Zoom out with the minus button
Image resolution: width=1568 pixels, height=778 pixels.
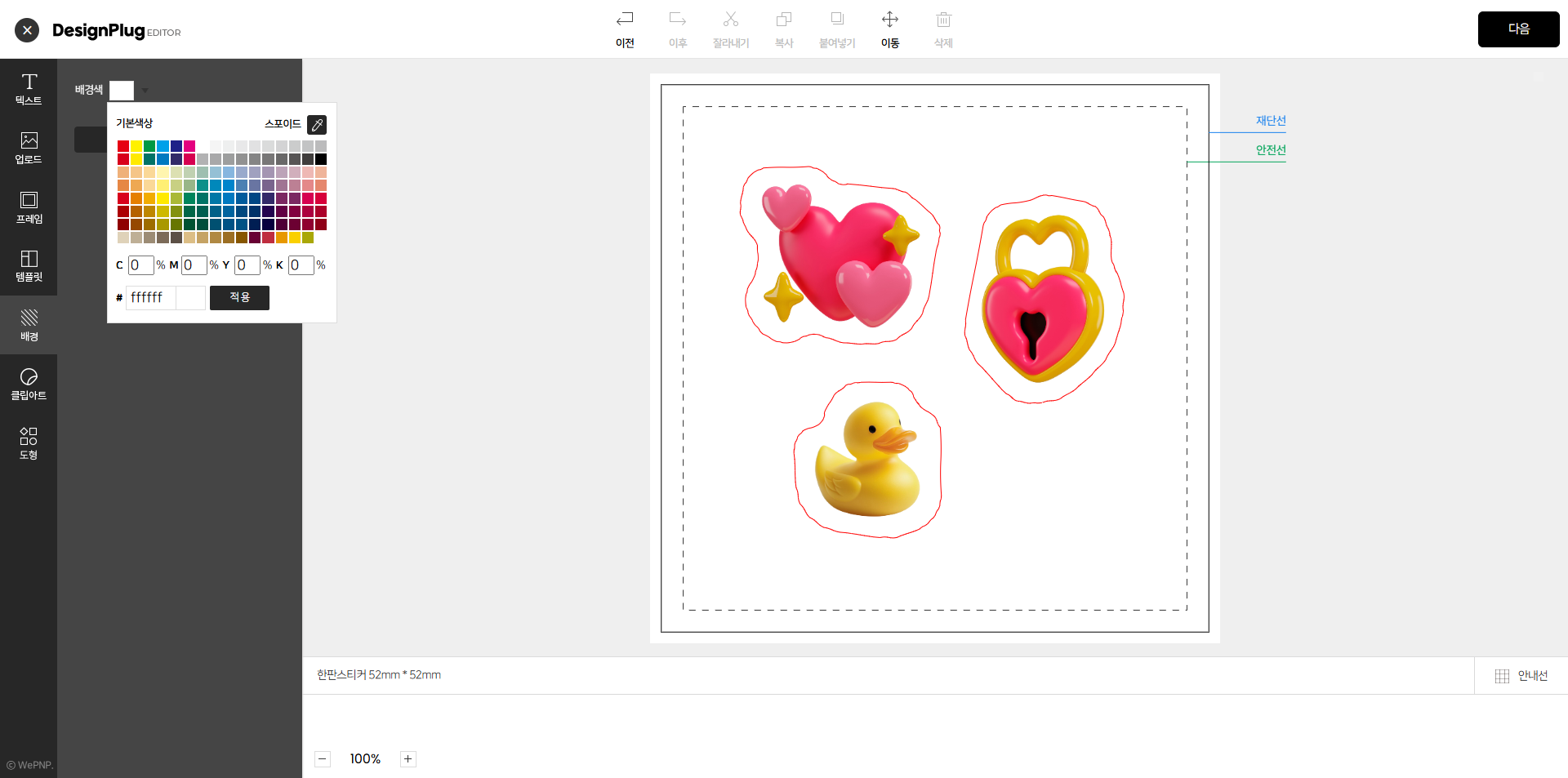[x=323, y=759]
